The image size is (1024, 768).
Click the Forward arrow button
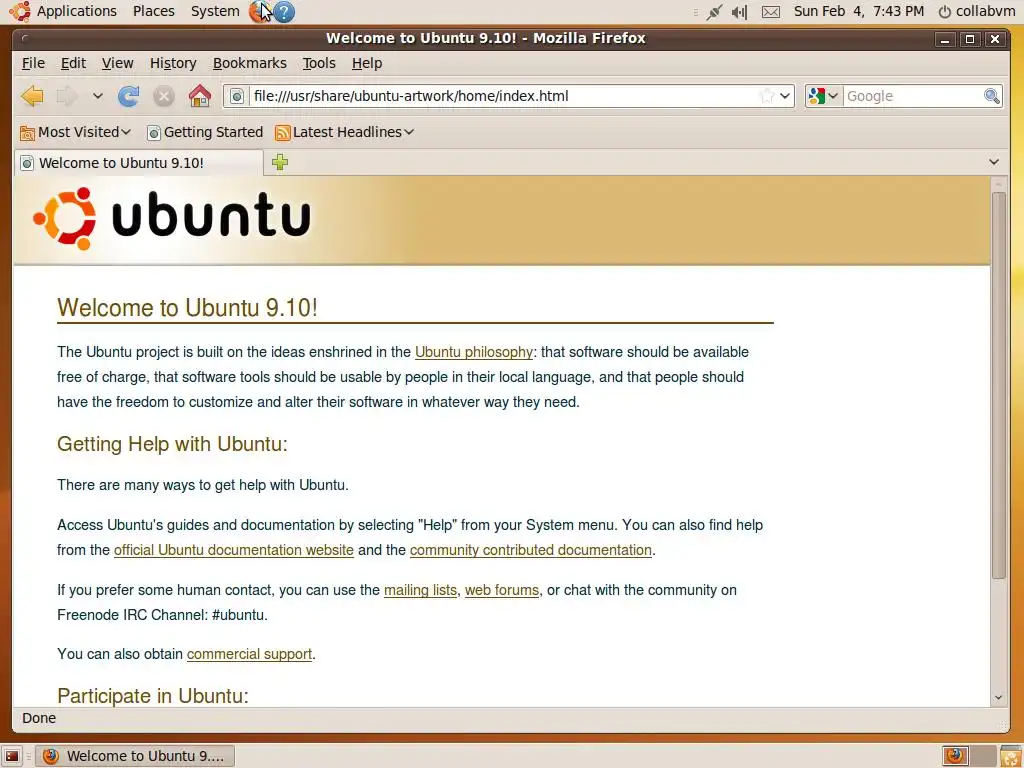point(67,96)
